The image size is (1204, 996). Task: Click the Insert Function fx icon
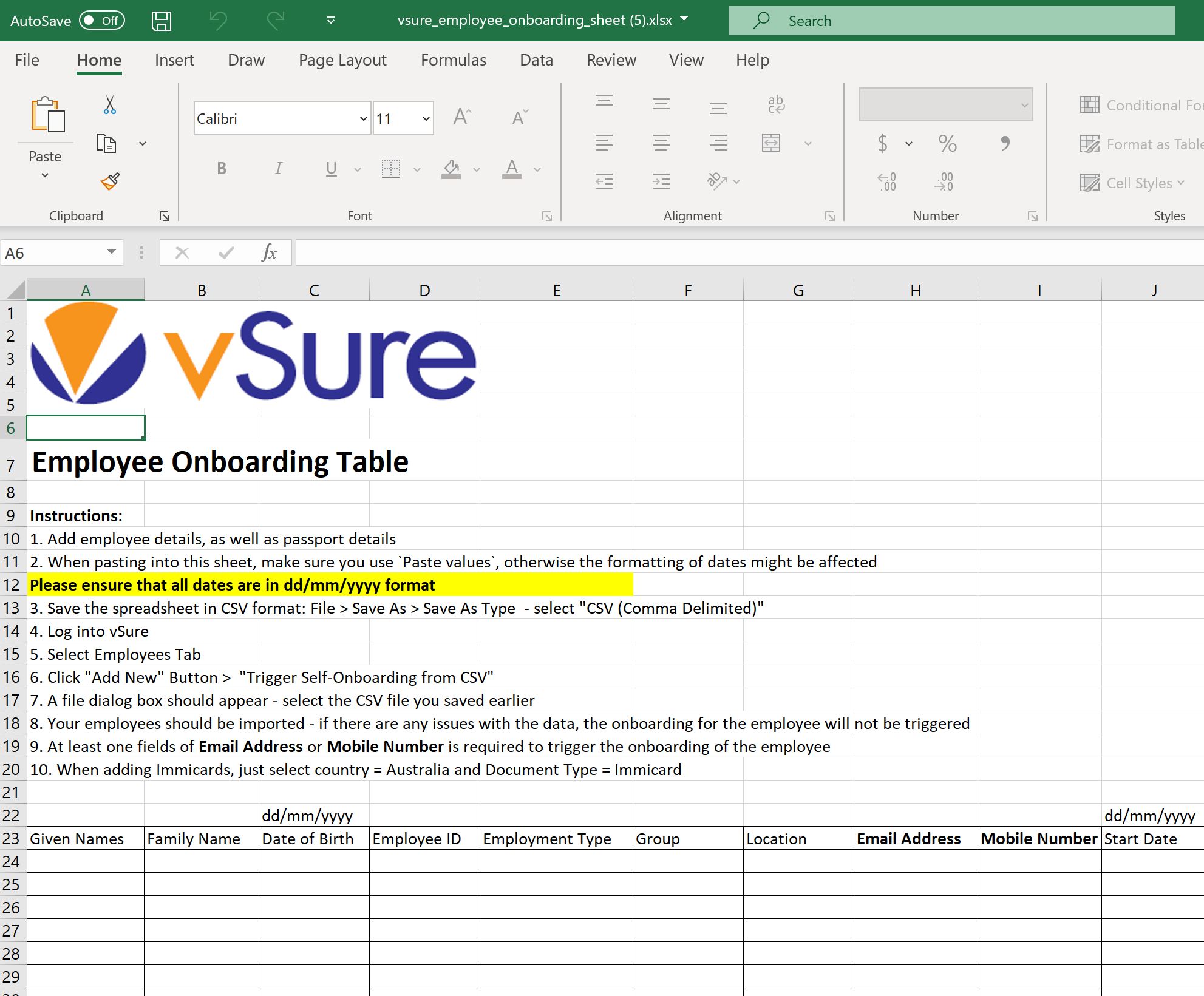pyautogui.click(x=269, y=252)
